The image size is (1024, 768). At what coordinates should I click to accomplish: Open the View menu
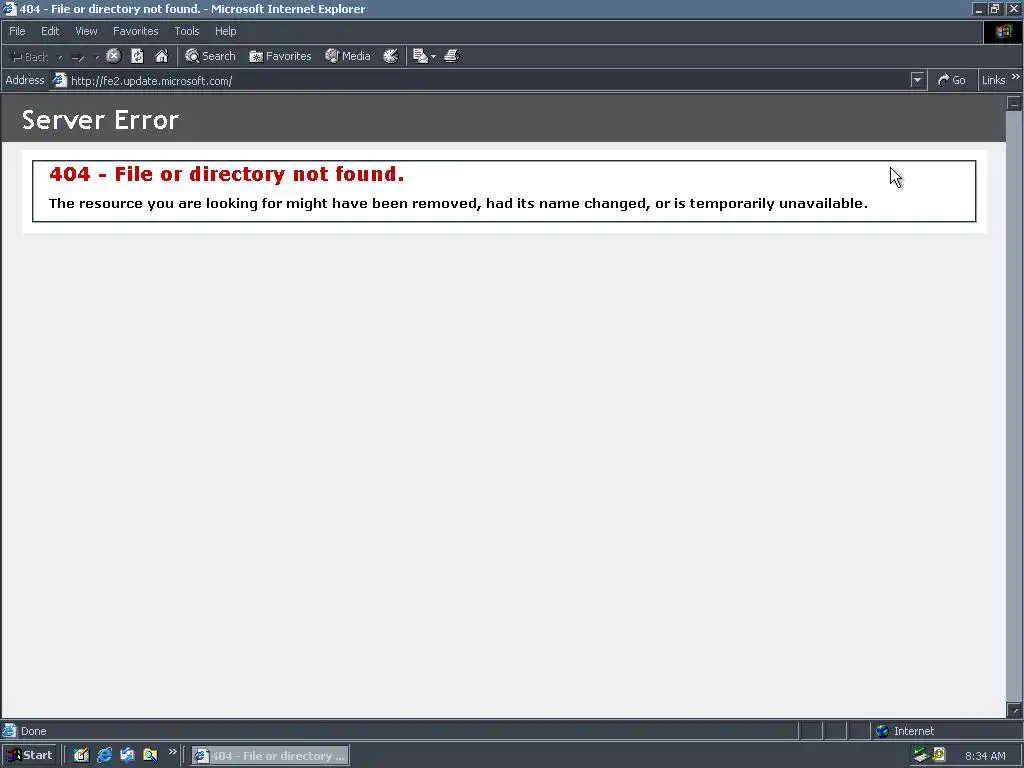[x=86, y=31]
